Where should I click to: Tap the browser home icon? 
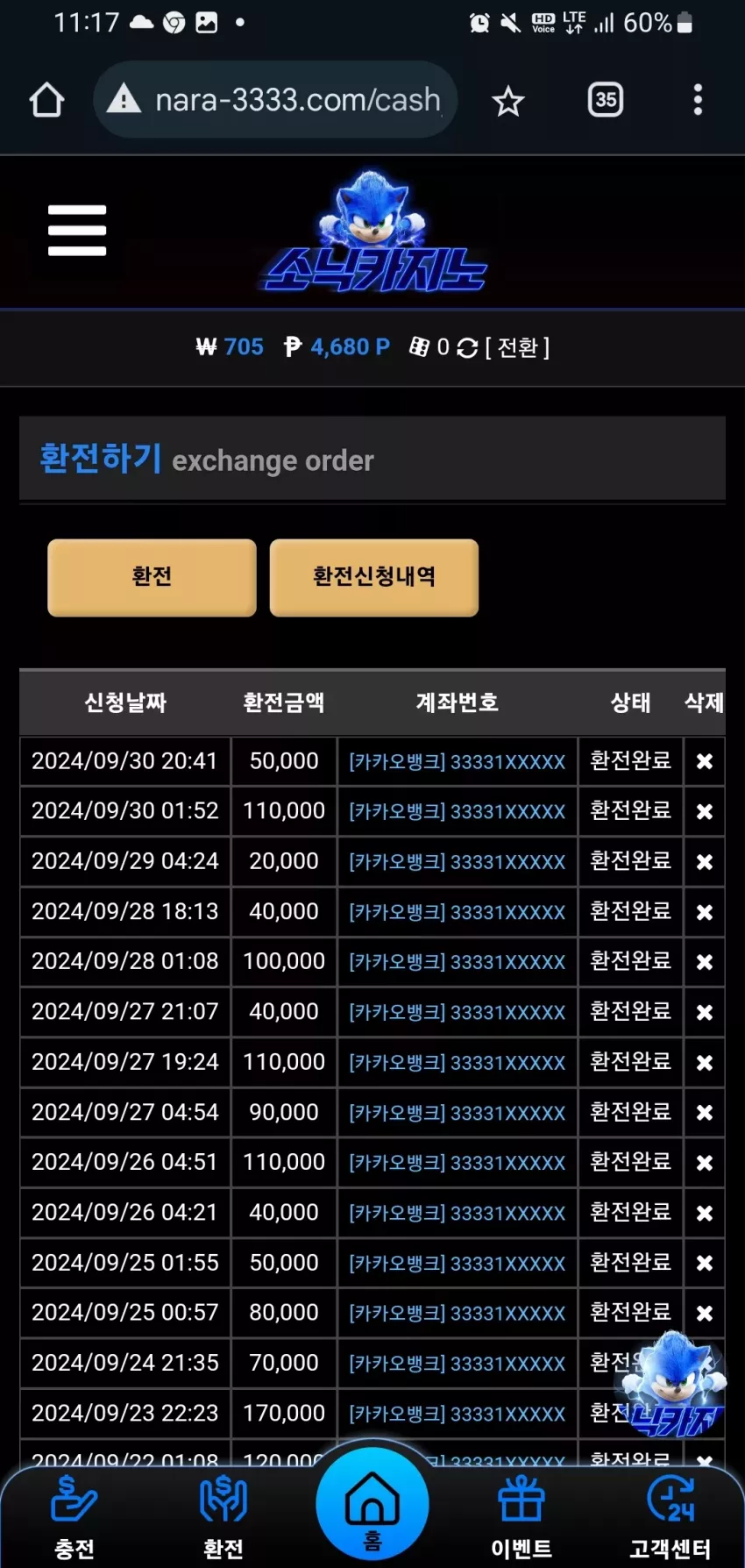46,100
